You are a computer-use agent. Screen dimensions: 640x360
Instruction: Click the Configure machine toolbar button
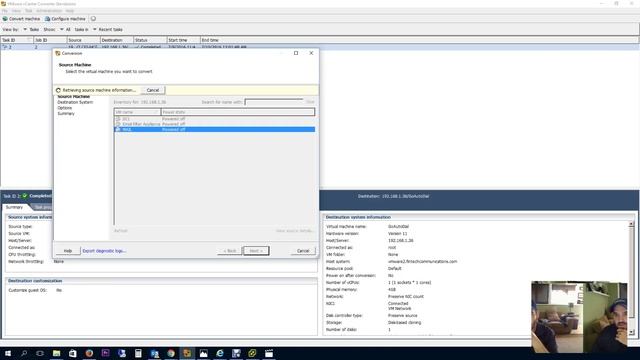point(65,19)
